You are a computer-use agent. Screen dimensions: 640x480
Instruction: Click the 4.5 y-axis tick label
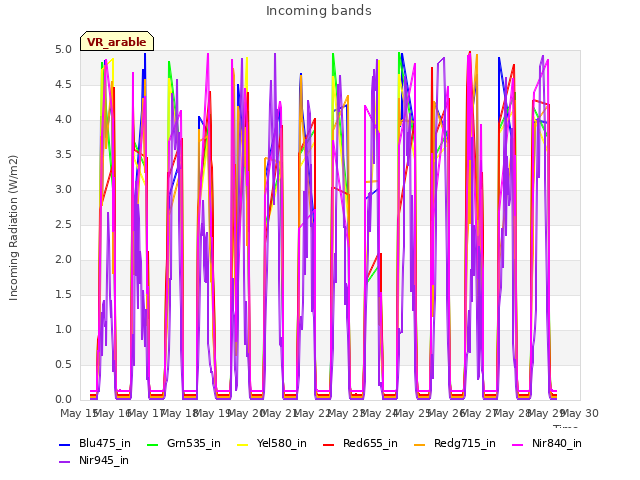(x=63, y=85)
